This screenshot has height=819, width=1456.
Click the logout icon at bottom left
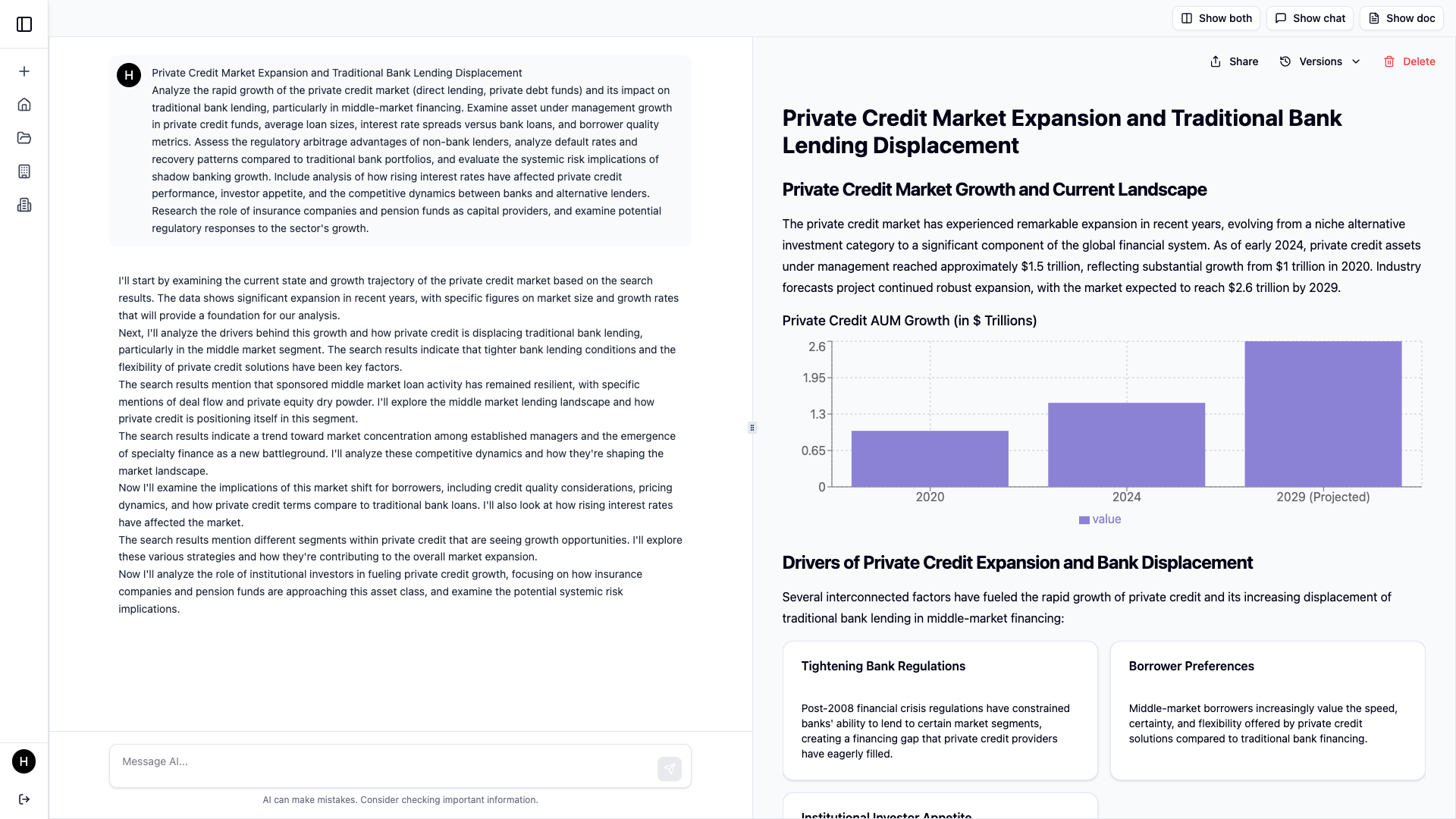(x=24, y=799)
